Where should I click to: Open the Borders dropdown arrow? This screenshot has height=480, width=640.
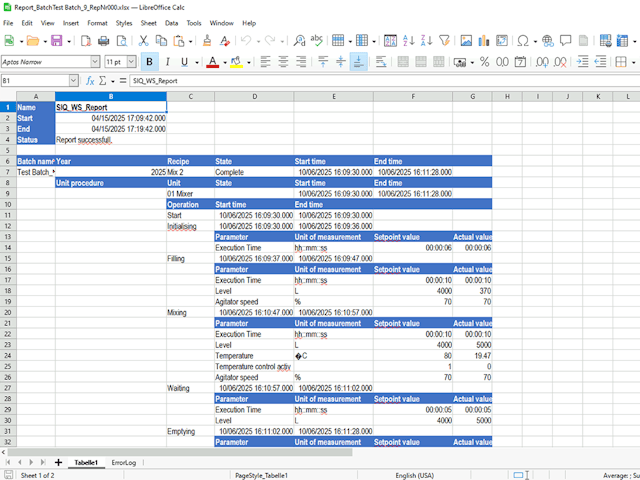[633, 62]
